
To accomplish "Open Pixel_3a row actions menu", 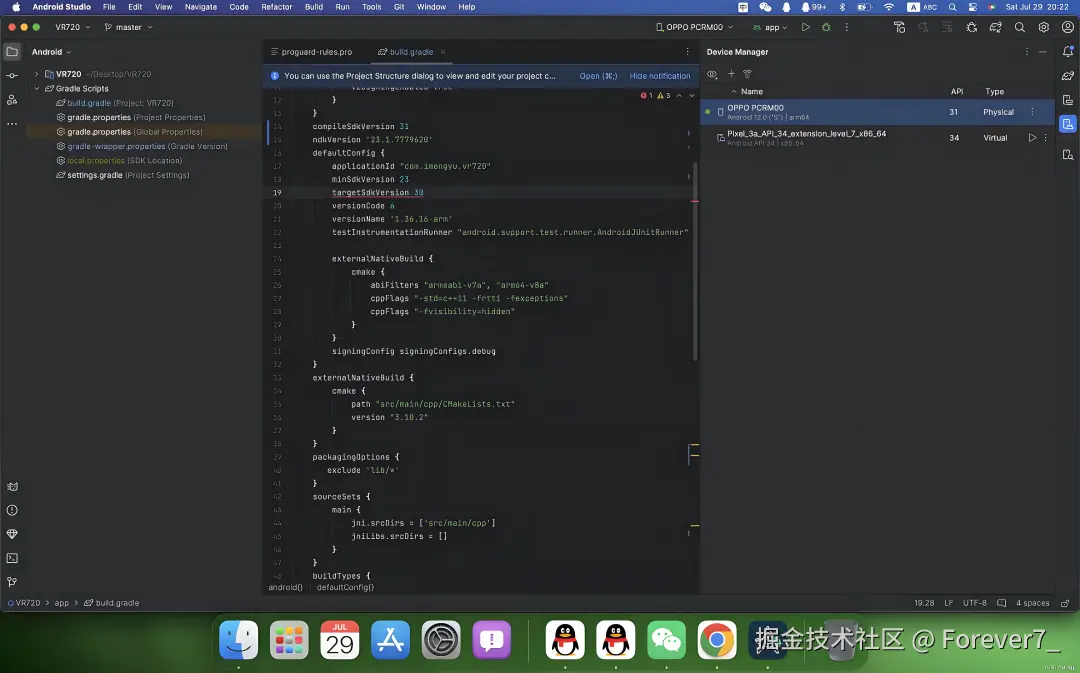I will click(1046, 138).
